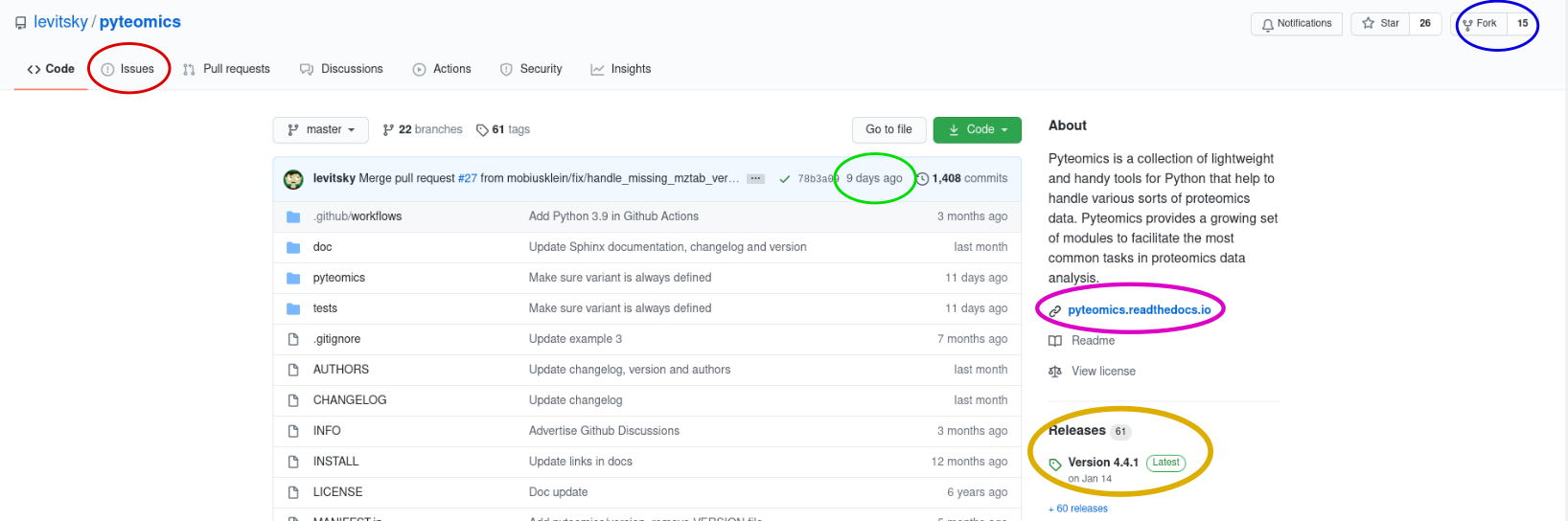Open the Pull requests tab
The image size is (1568, 521).
226,69
